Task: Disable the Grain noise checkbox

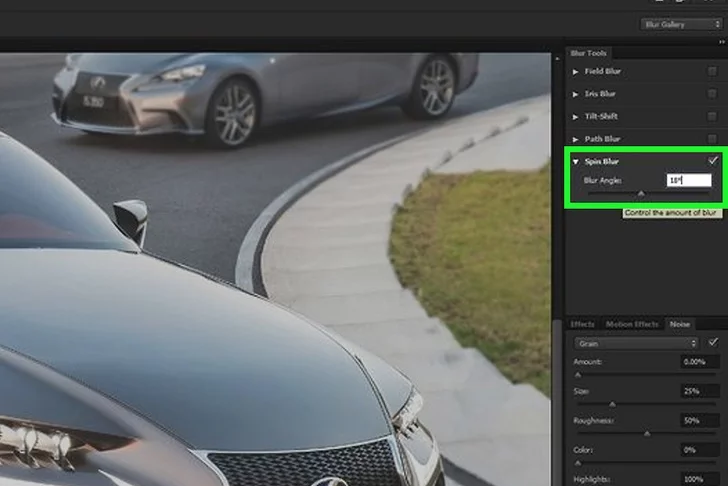Action: (x=713, y=342)
